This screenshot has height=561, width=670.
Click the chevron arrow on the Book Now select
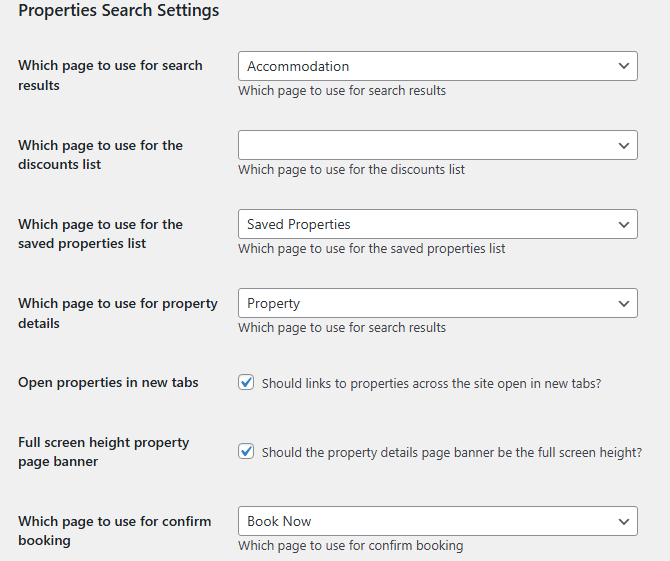coord(624,521)
